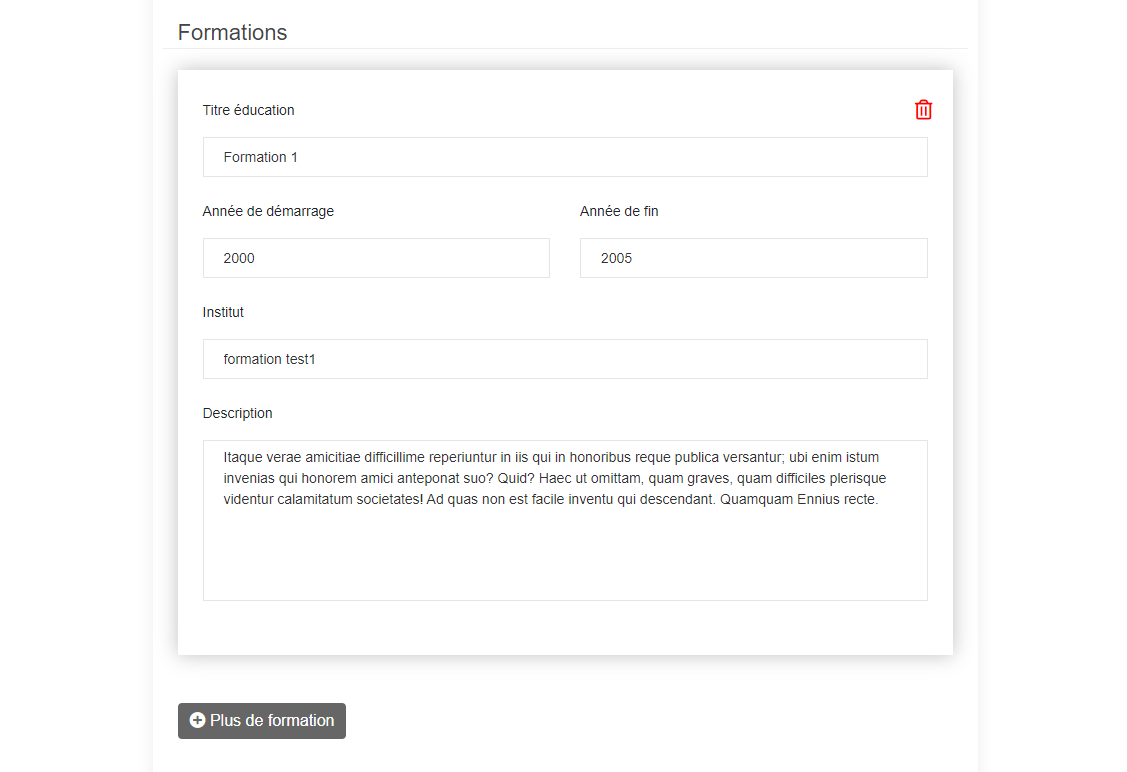Click the 'Année de fin' label
This screenshot has width=1127, height=772.
[619, 211]
